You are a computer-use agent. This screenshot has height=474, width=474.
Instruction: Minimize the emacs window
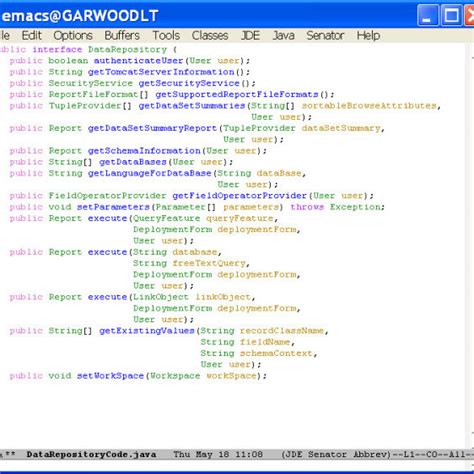tap(428, 15)
